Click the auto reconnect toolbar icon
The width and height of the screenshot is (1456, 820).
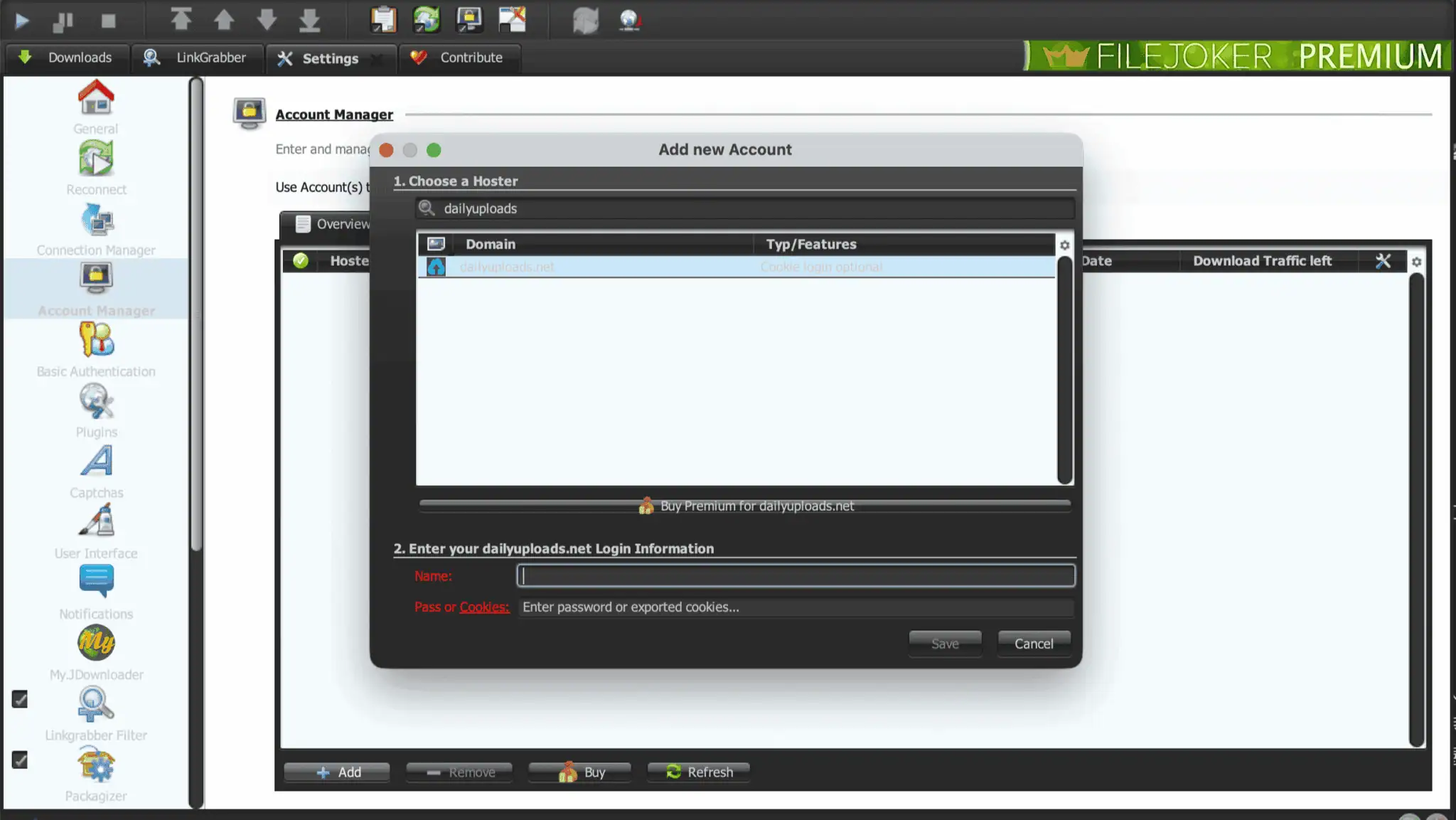pos(427,19)
